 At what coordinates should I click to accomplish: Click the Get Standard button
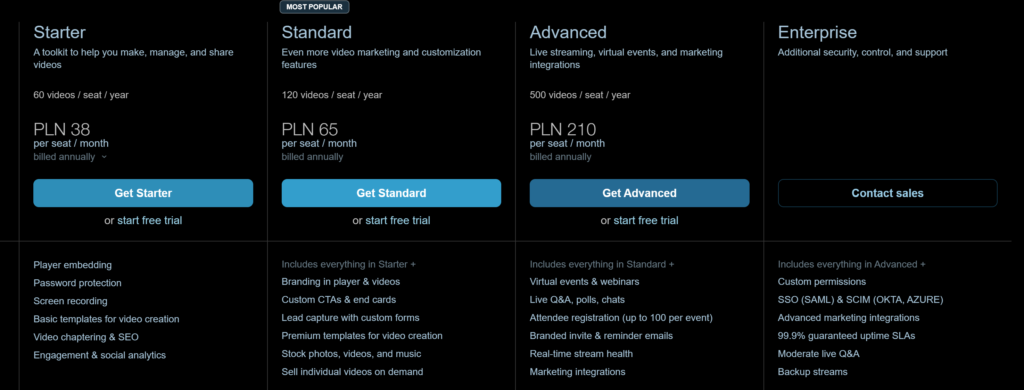tap(391, 193)
